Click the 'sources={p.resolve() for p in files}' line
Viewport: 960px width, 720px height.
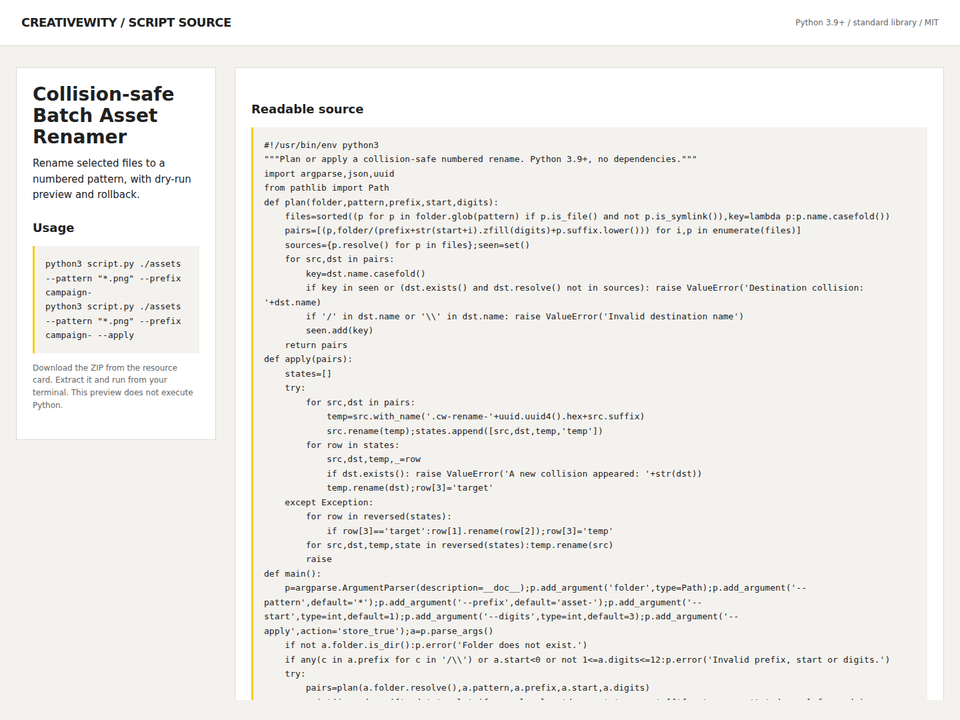click(407, 245)
